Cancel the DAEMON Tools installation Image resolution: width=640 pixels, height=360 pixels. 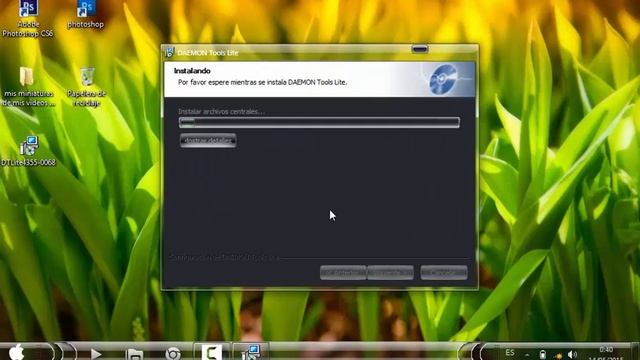[444, 273]
